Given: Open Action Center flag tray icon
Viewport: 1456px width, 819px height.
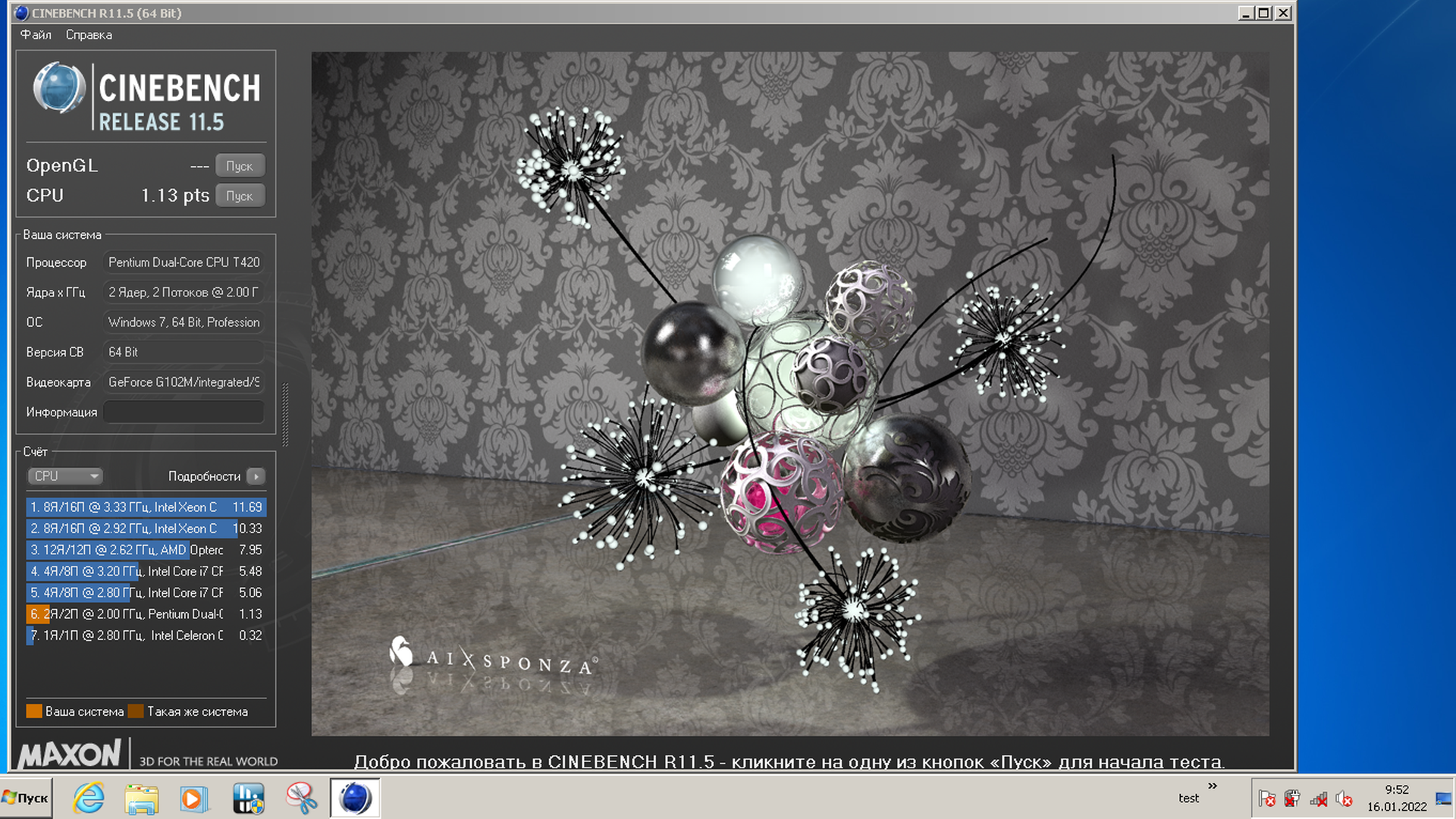Looking at the screenshot, I should tap(1266, 799).
